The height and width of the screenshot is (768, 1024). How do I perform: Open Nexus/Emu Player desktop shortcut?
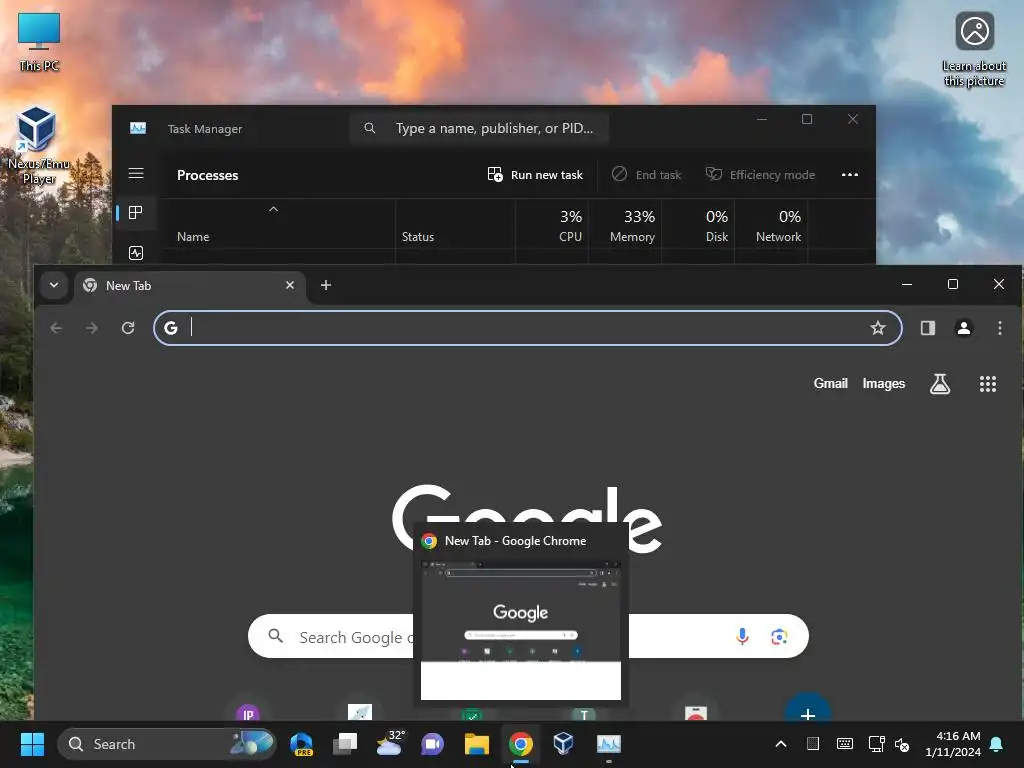[38, 145]
